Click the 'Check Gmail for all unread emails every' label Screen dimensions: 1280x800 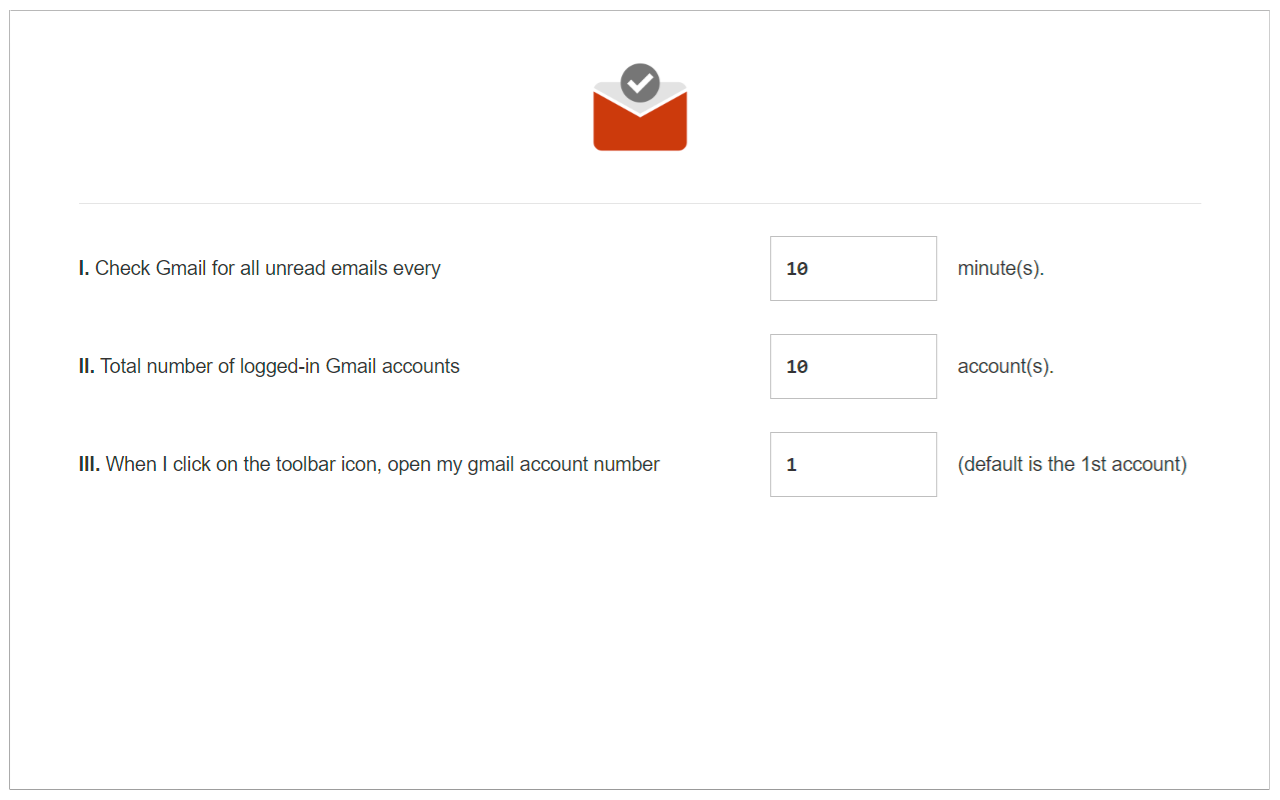click(260, 268)
